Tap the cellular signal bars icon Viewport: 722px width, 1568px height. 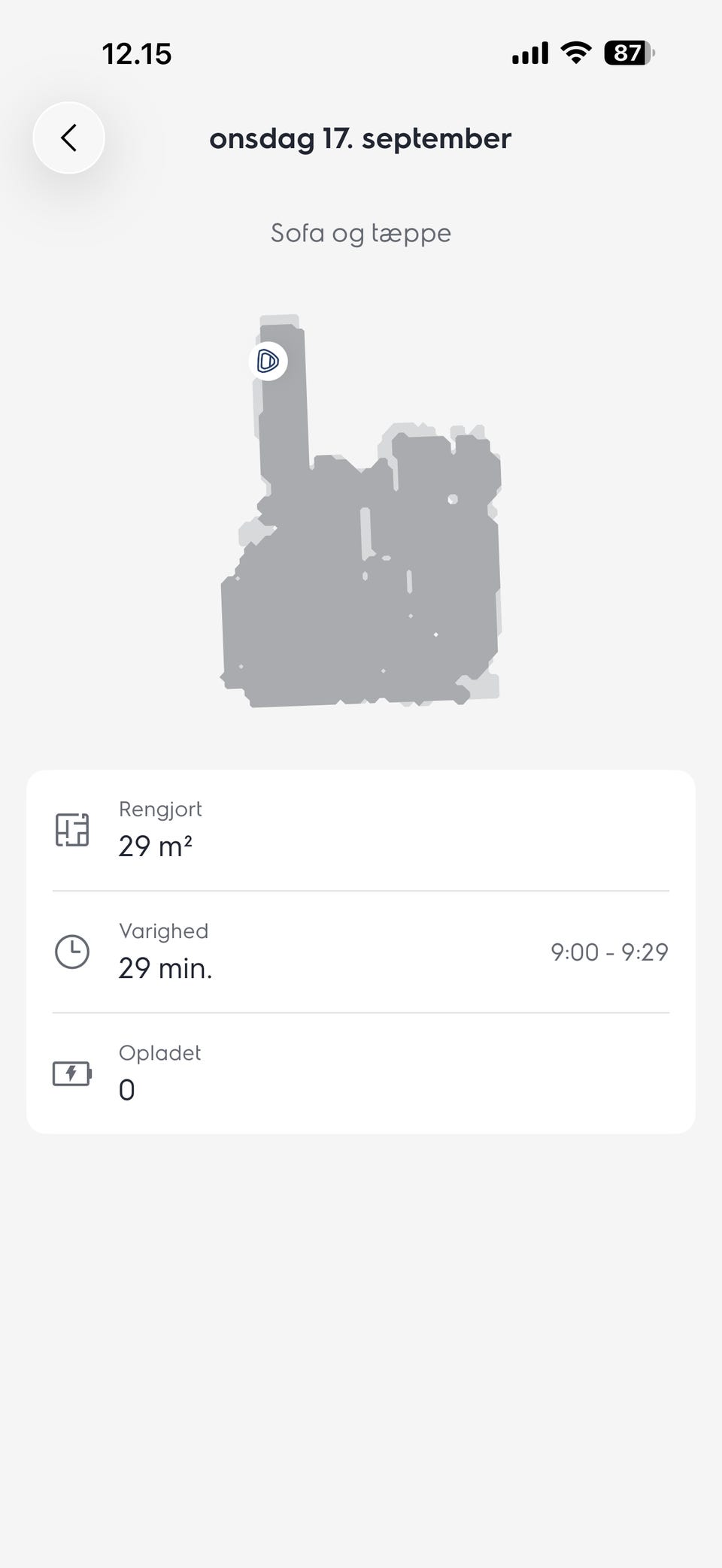tap(530, 53)
